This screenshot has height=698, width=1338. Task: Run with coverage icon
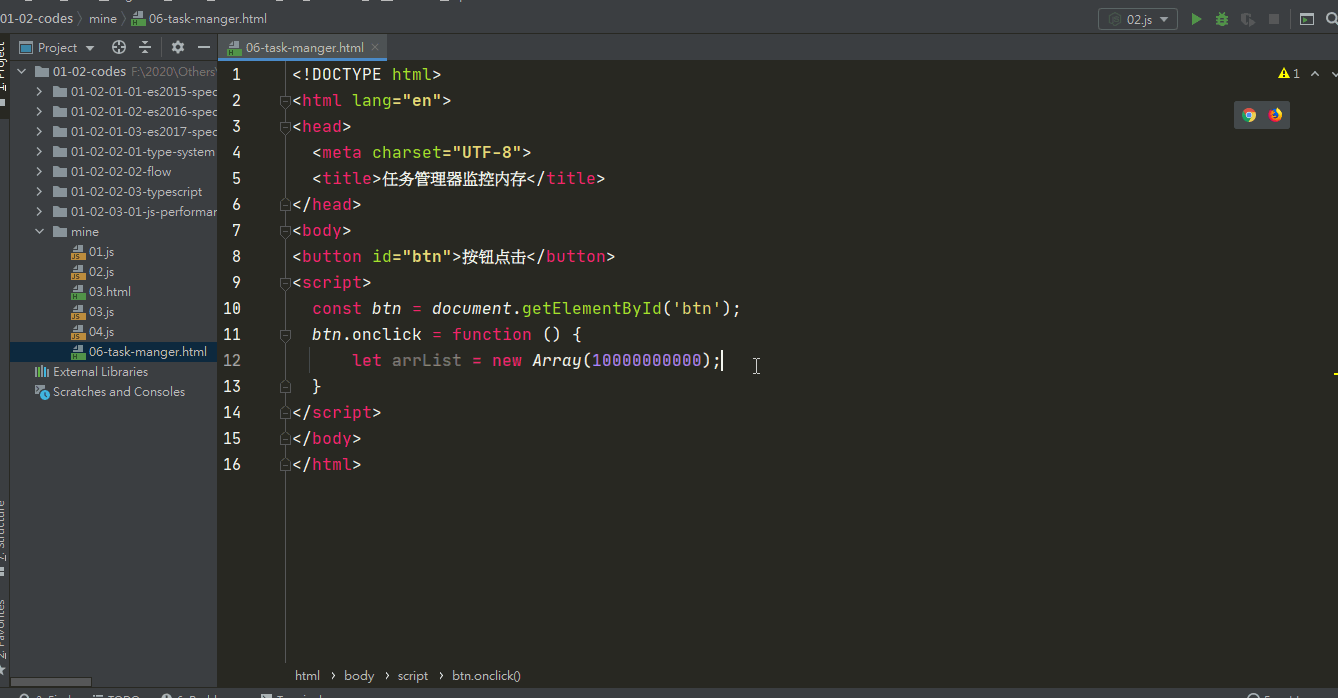[1248, 19]
